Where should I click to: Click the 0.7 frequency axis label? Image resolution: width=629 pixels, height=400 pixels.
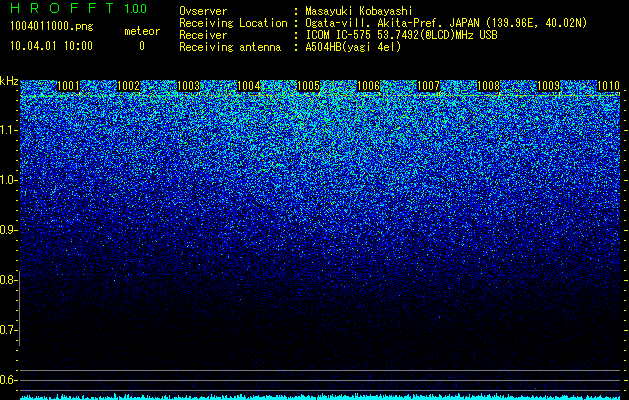point(8,330)
